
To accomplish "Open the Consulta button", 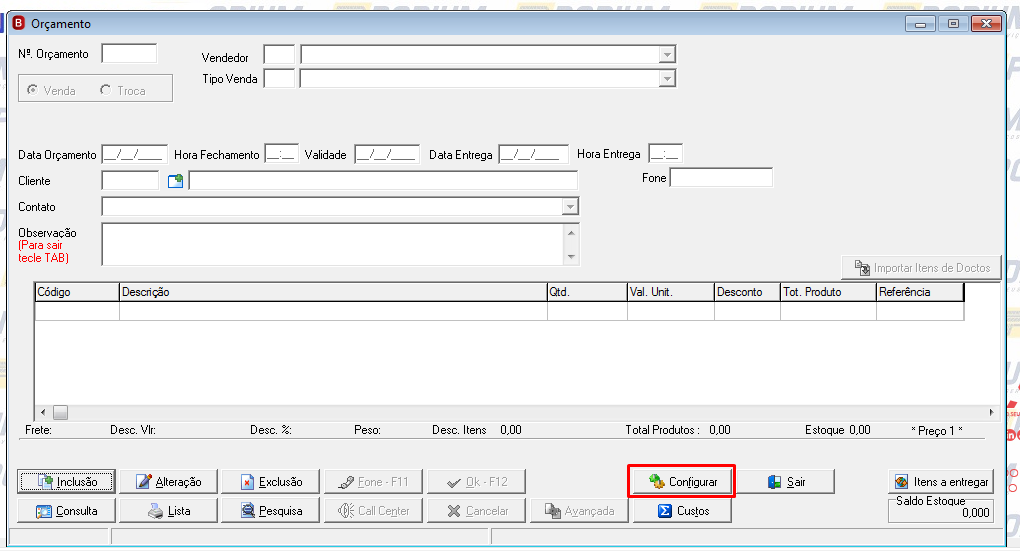I will coord(66,511).
